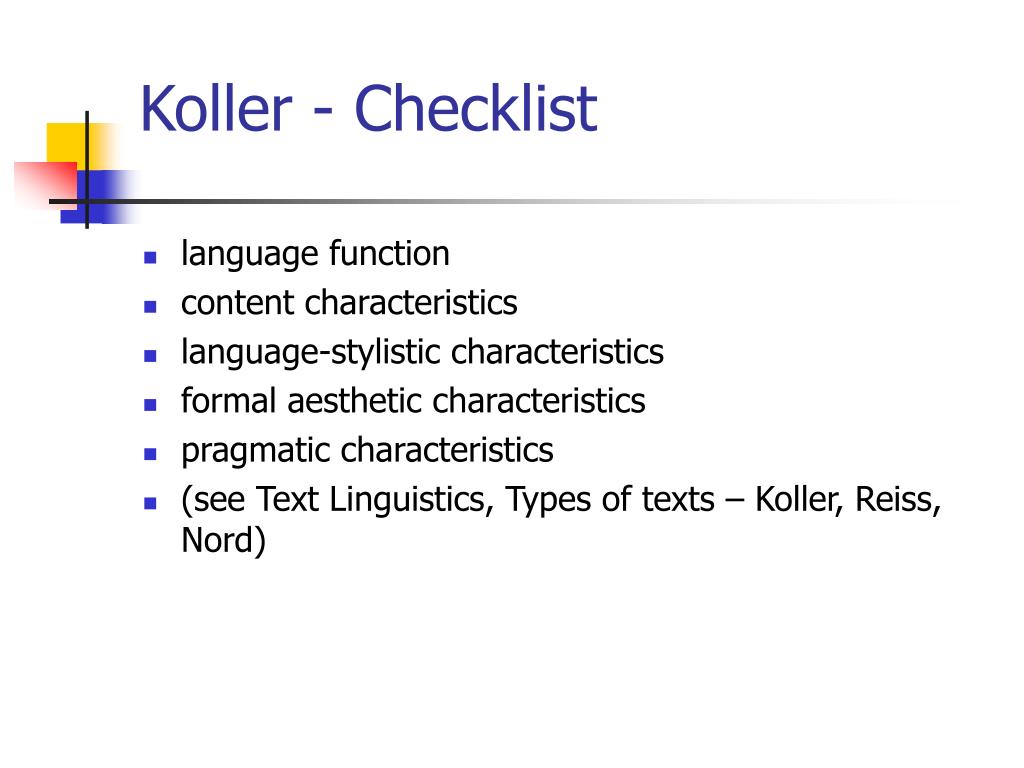Click the word 'Checklist' in the title
Image resolution: width=1024 pixels, height=768 pixels.
[x=475, y=108]
